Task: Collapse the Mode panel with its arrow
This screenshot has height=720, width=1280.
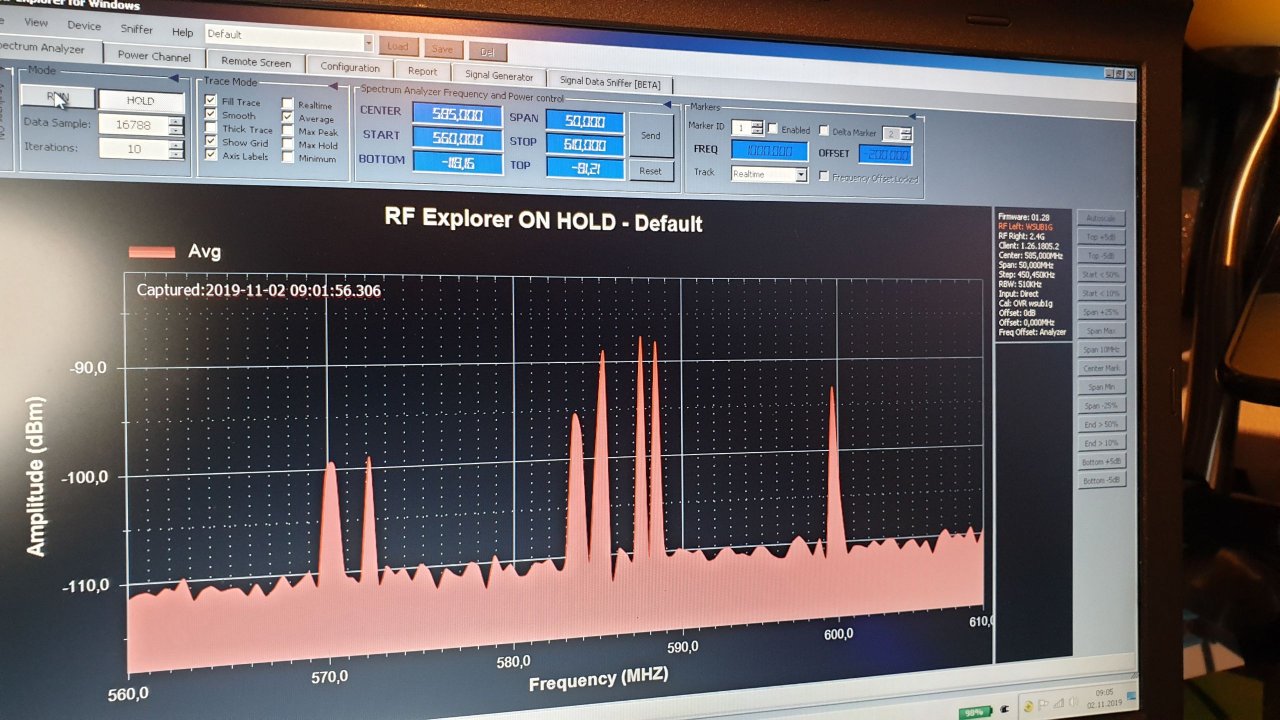Action: click(x=173, y=77)
